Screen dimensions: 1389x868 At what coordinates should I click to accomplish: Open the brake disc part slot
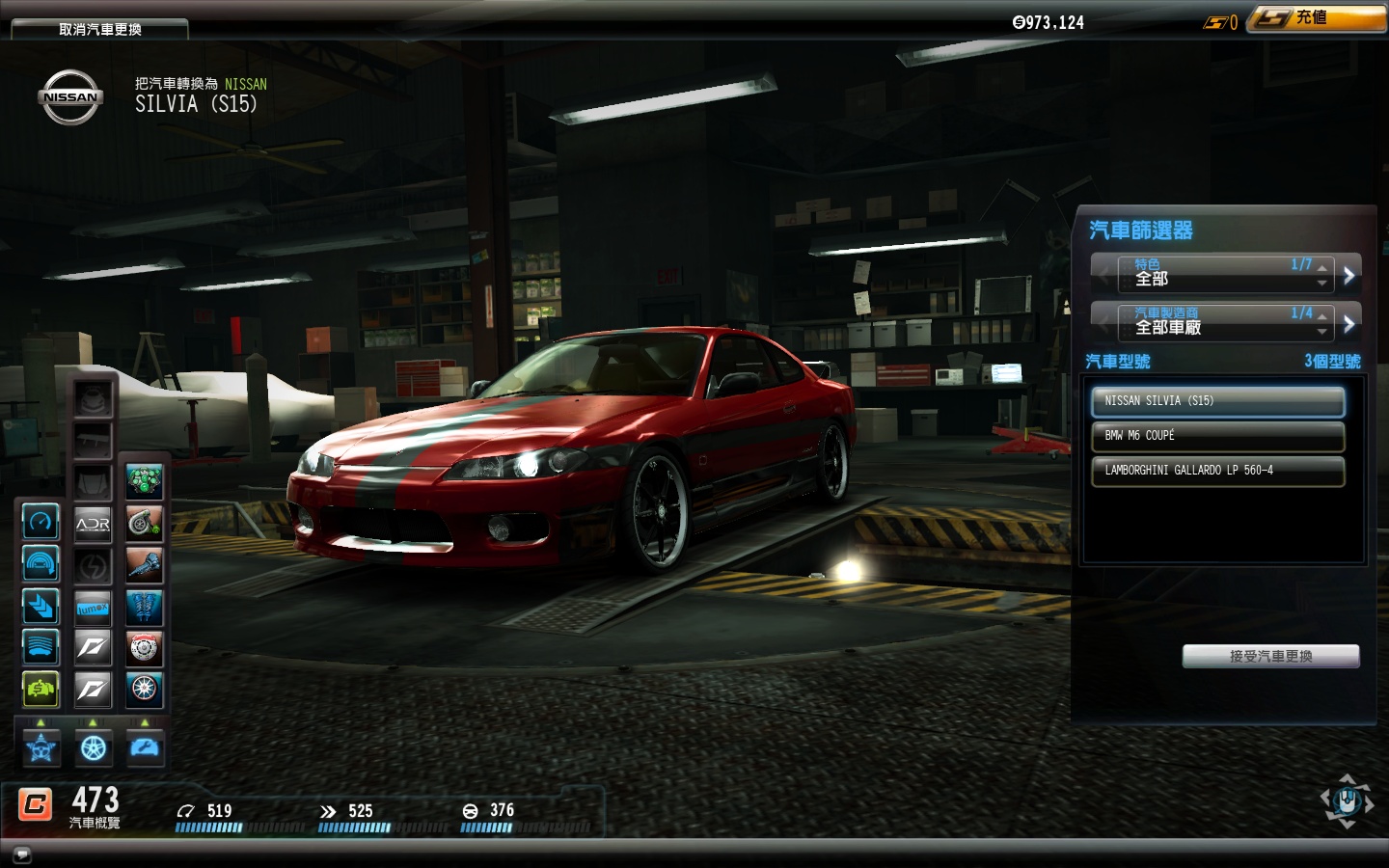pyautogui.click(x=145, y=648)
